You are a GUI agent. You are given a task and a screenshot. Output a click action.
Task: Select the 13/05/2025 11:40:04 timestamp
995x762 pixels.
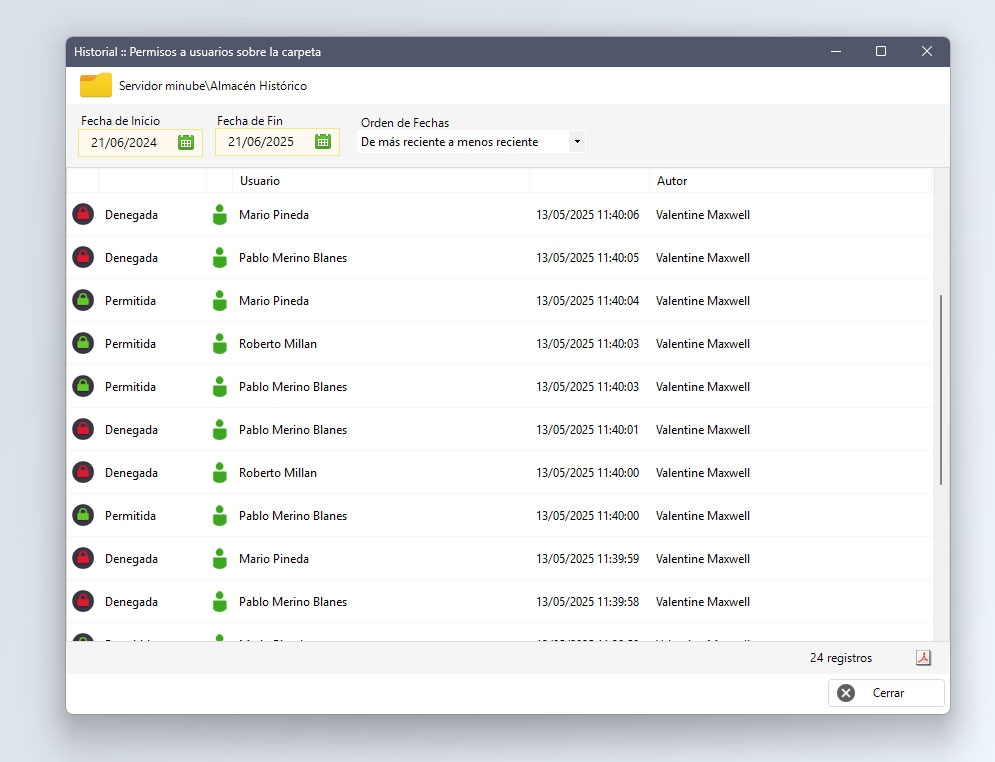point(588,300)
